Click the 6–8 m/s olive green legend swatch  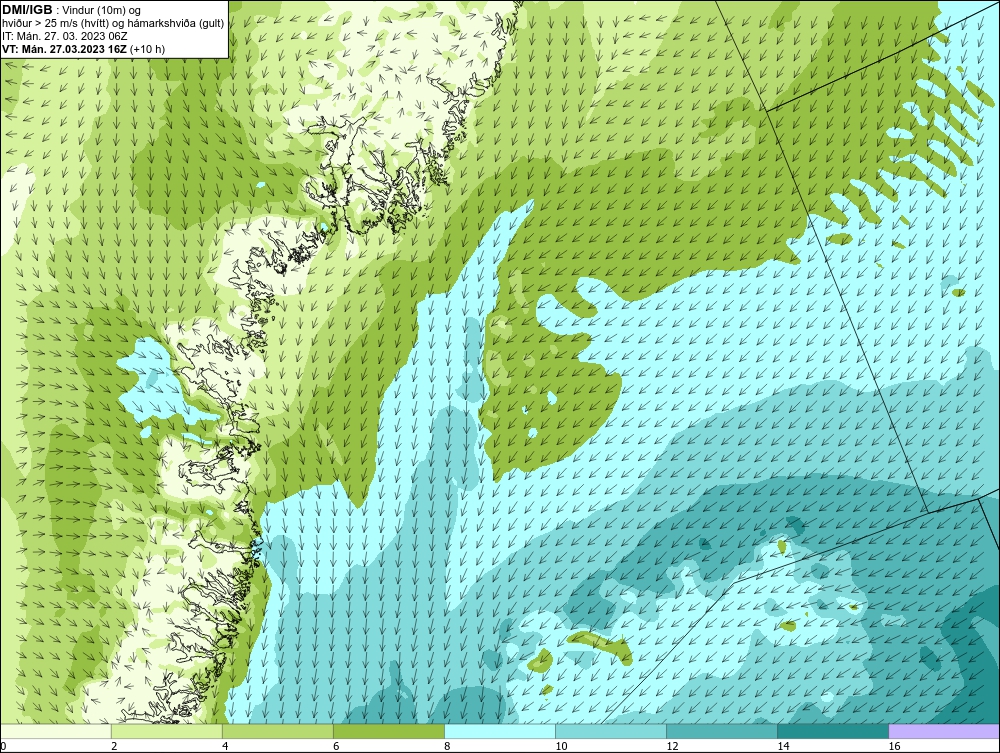click(388, 731)
